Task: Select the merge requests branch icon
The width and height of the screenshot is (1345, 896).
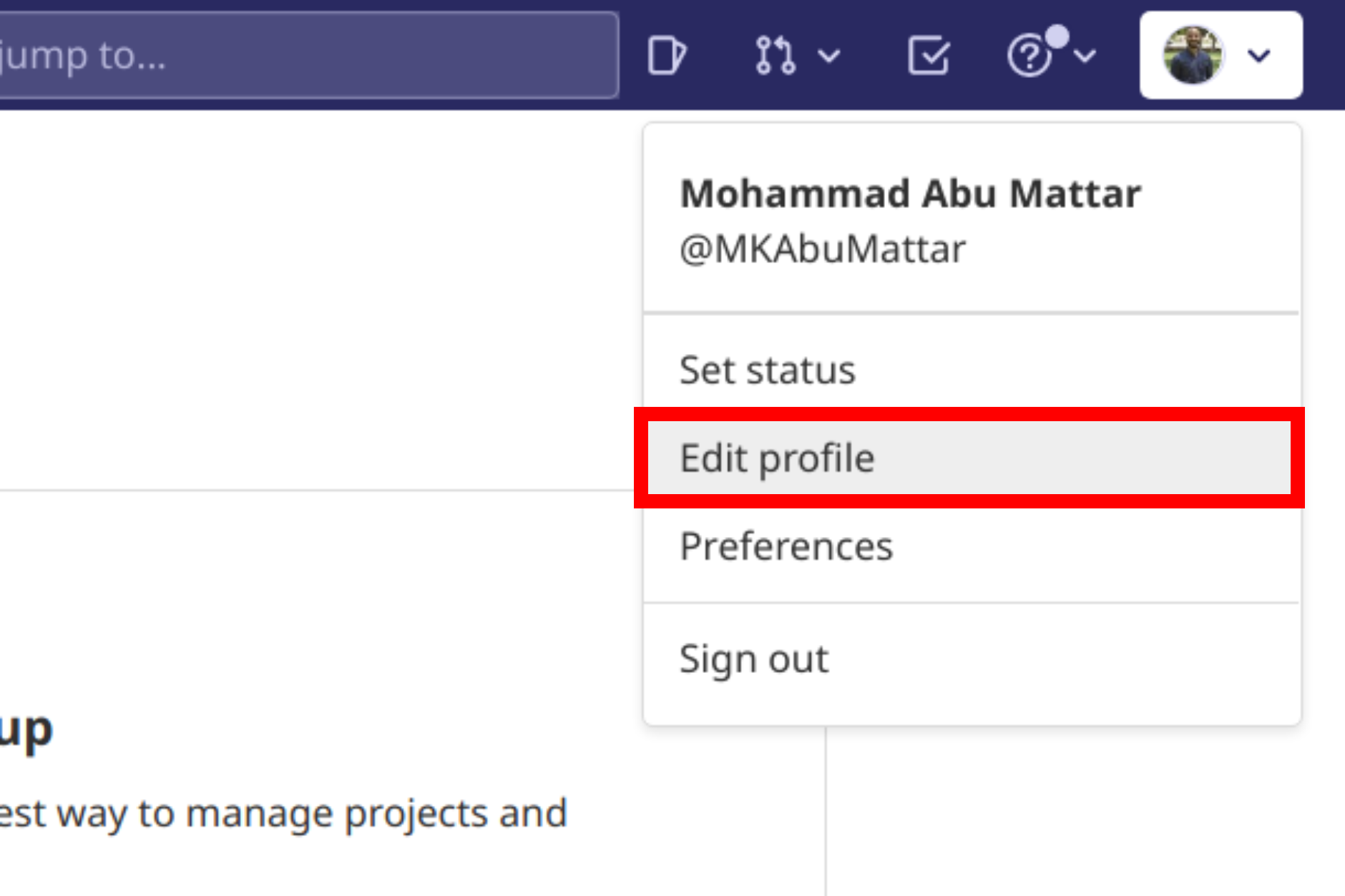Action: click(x=776, y=56)
